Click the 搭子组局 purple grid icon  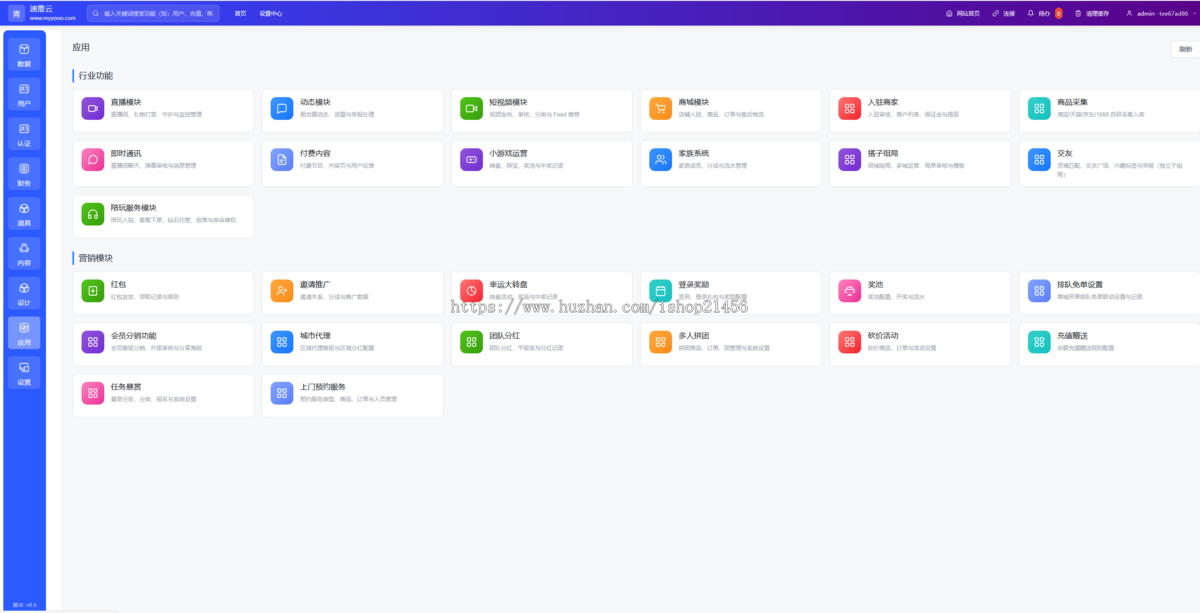849,159
